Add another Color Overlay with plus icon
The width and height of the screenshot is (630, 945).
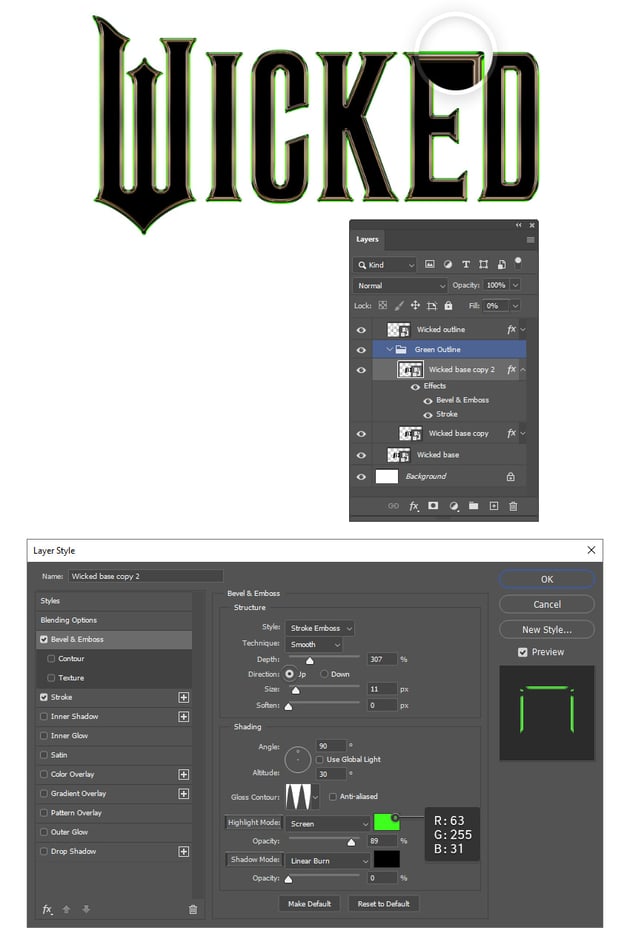coord(184,774)
